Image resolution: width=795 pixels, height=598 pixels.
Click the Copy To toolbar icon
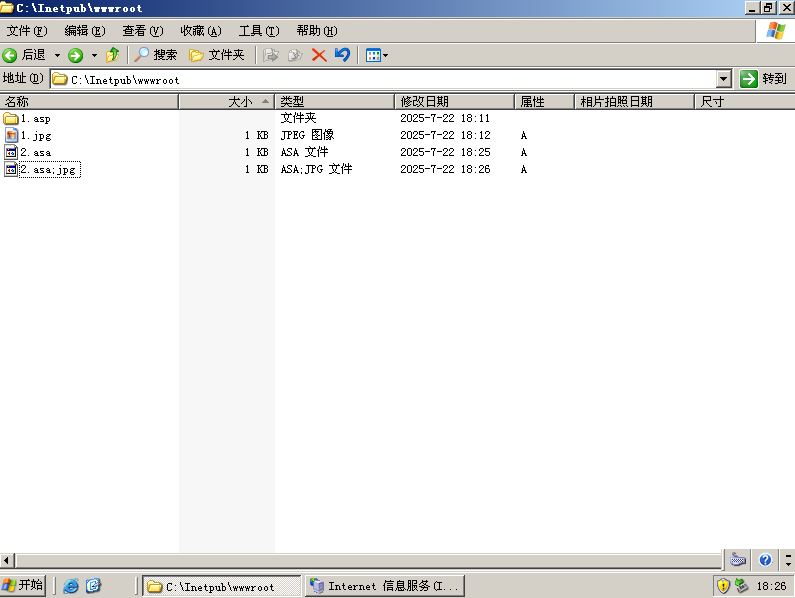[x=295, y=55]
